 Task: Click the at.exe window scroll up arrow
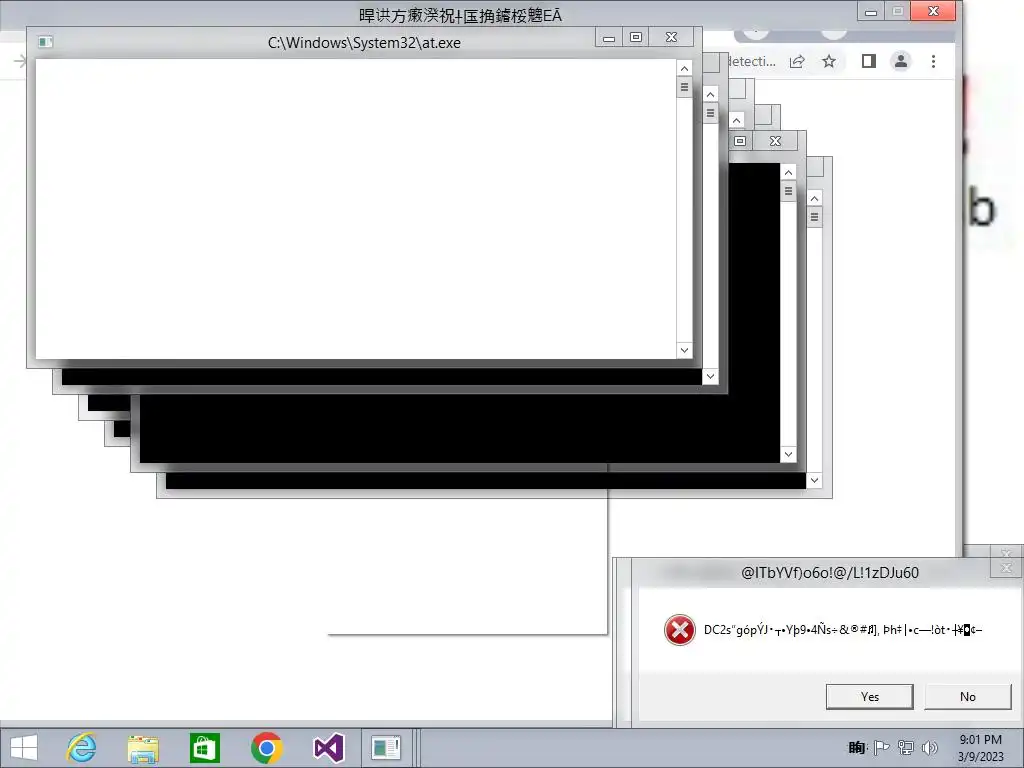click(684, 68)
